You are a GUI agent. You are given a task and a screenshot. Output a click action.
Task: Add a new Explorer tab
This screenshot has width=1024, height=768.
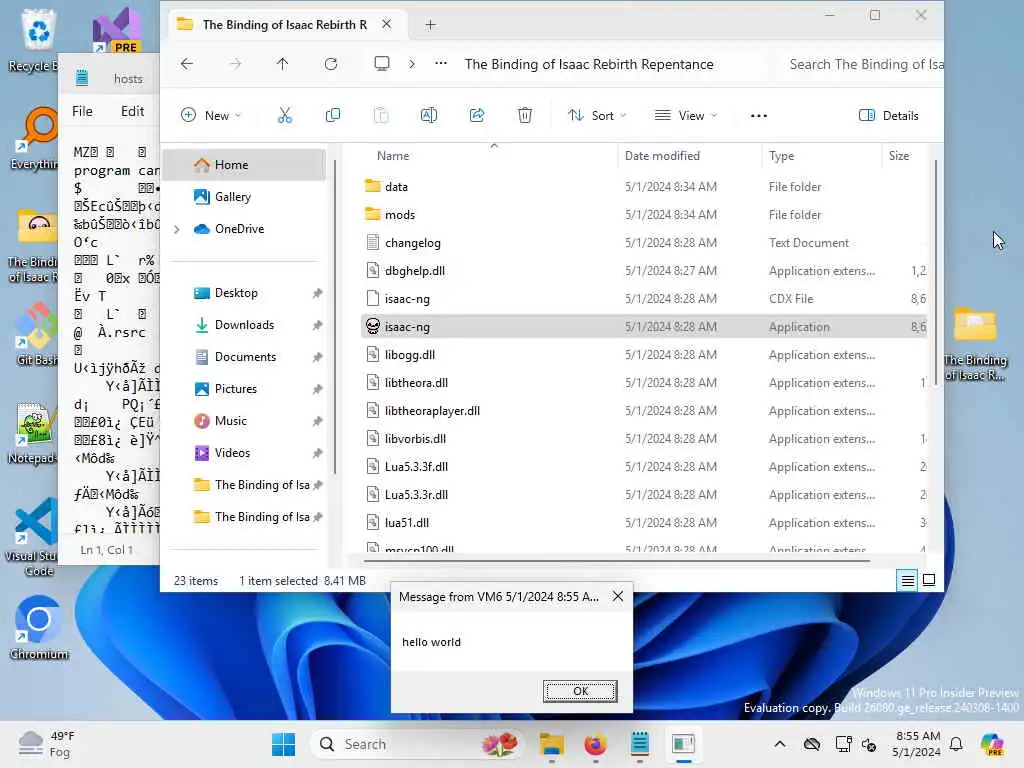(x=430, y=25)
